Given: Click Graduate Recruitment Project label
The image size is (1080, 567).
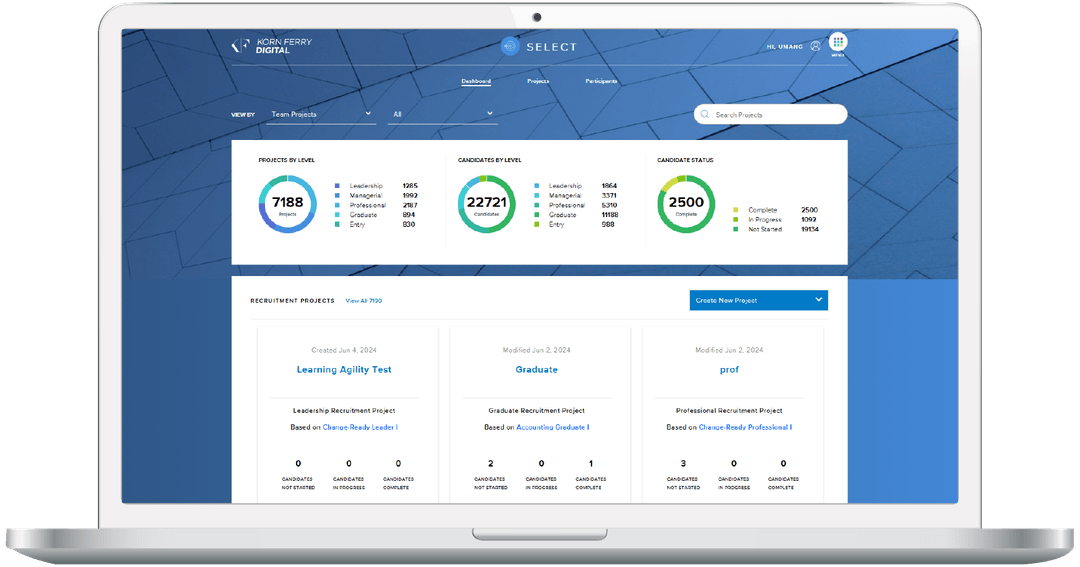Looking at the screenshot, I should click(537, 411).
